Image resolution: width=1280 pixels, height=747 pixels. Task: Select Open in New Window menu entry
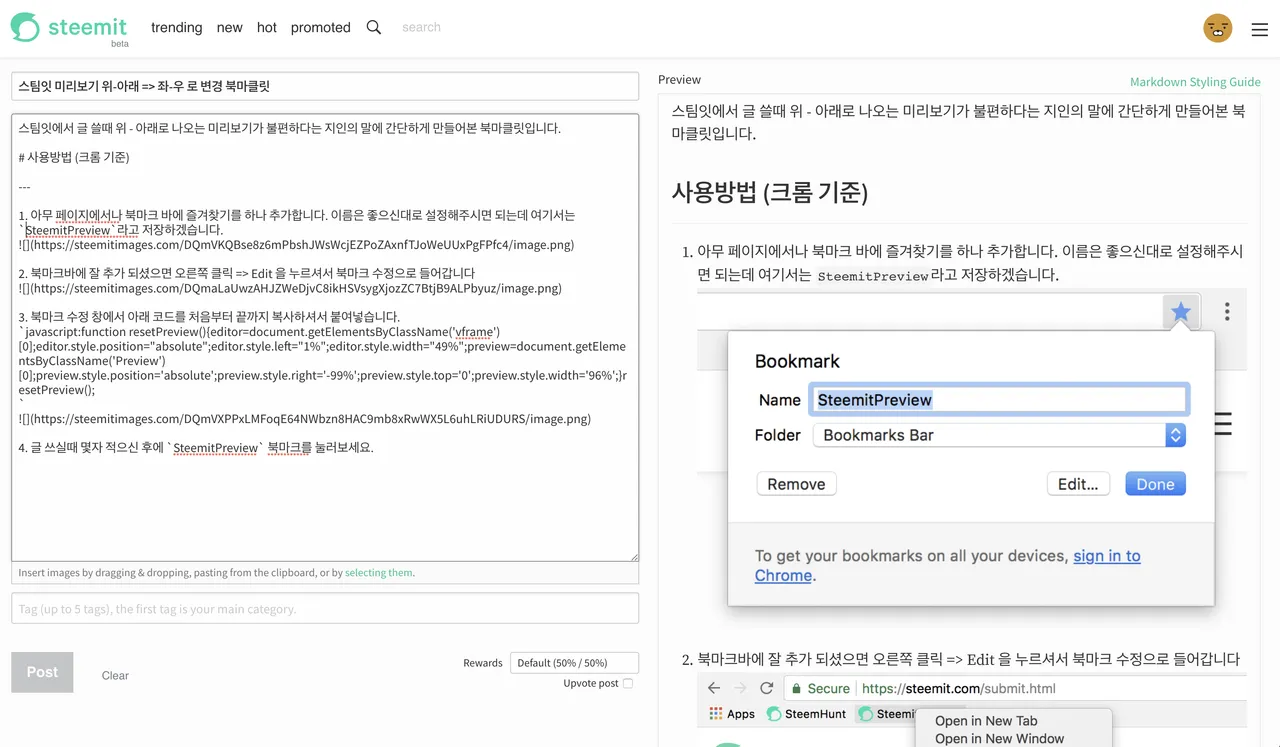click(999, 739)
